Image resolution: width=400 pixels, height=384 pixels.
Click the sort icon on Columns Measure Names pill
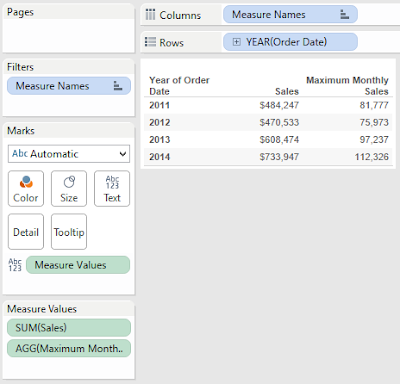click(x=344, y=14)
